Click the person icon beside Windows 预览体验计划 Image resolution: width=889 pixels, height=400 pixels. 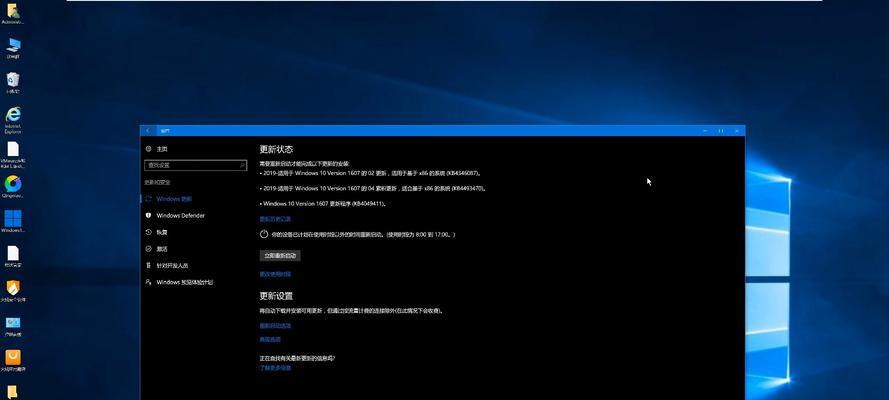click(149, 282)
